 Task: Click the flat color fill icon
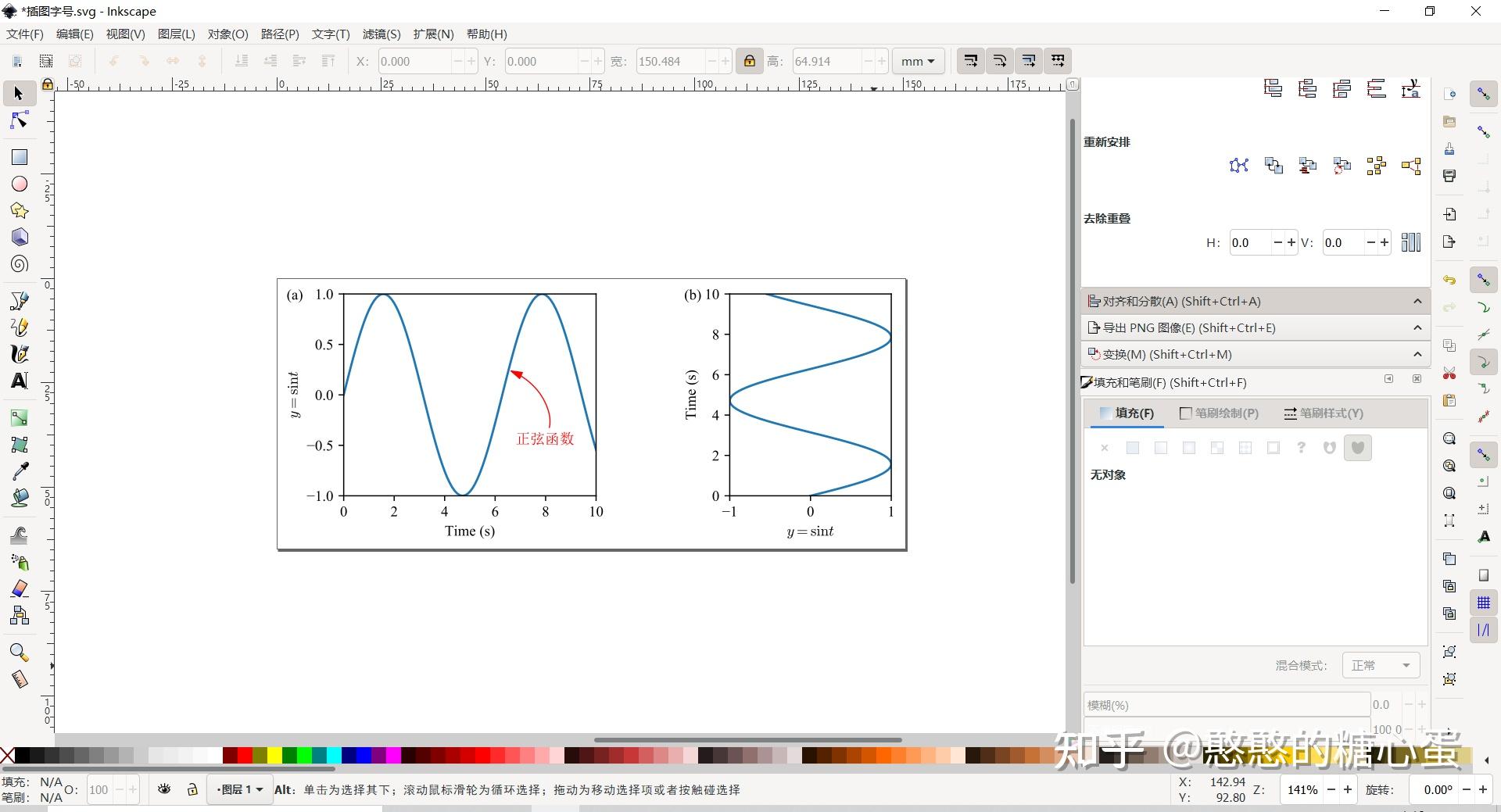[x=1133, y=448]
